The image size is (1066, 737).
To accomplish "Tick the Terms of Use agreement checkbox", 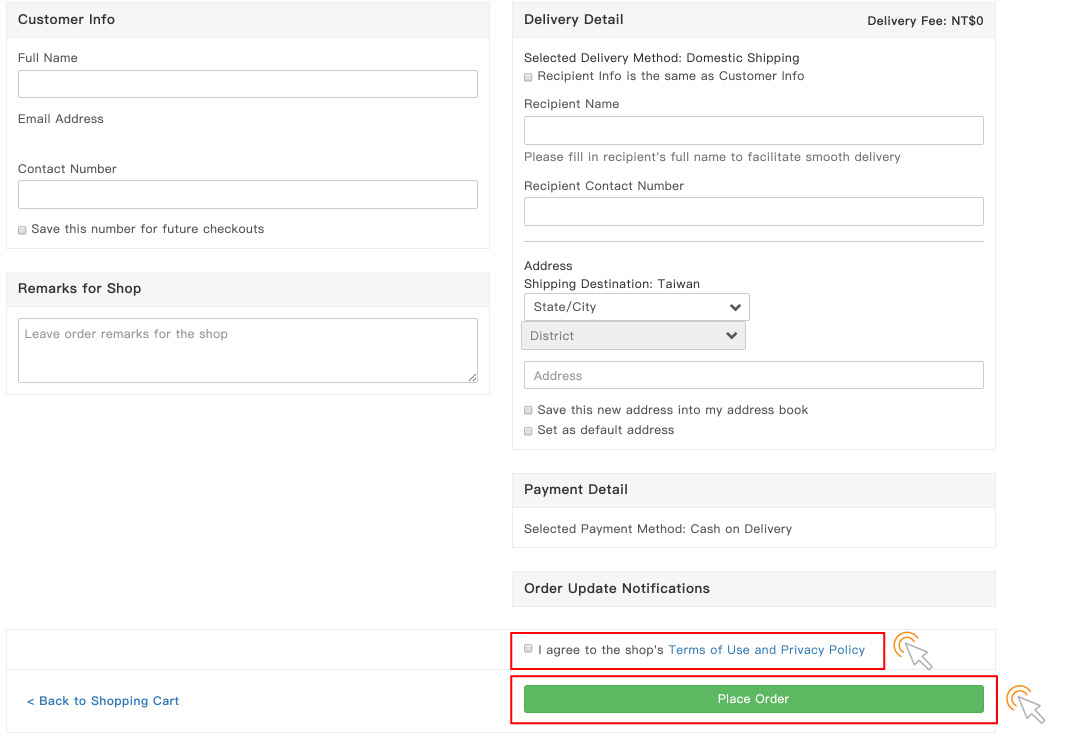I will (x=528, y=649).
